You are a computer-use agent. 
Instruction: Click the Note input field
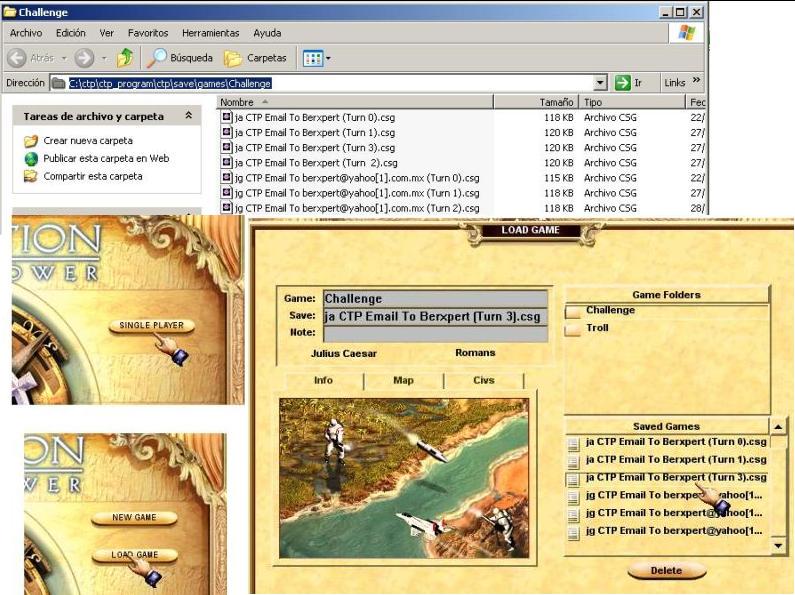(435, 334)
